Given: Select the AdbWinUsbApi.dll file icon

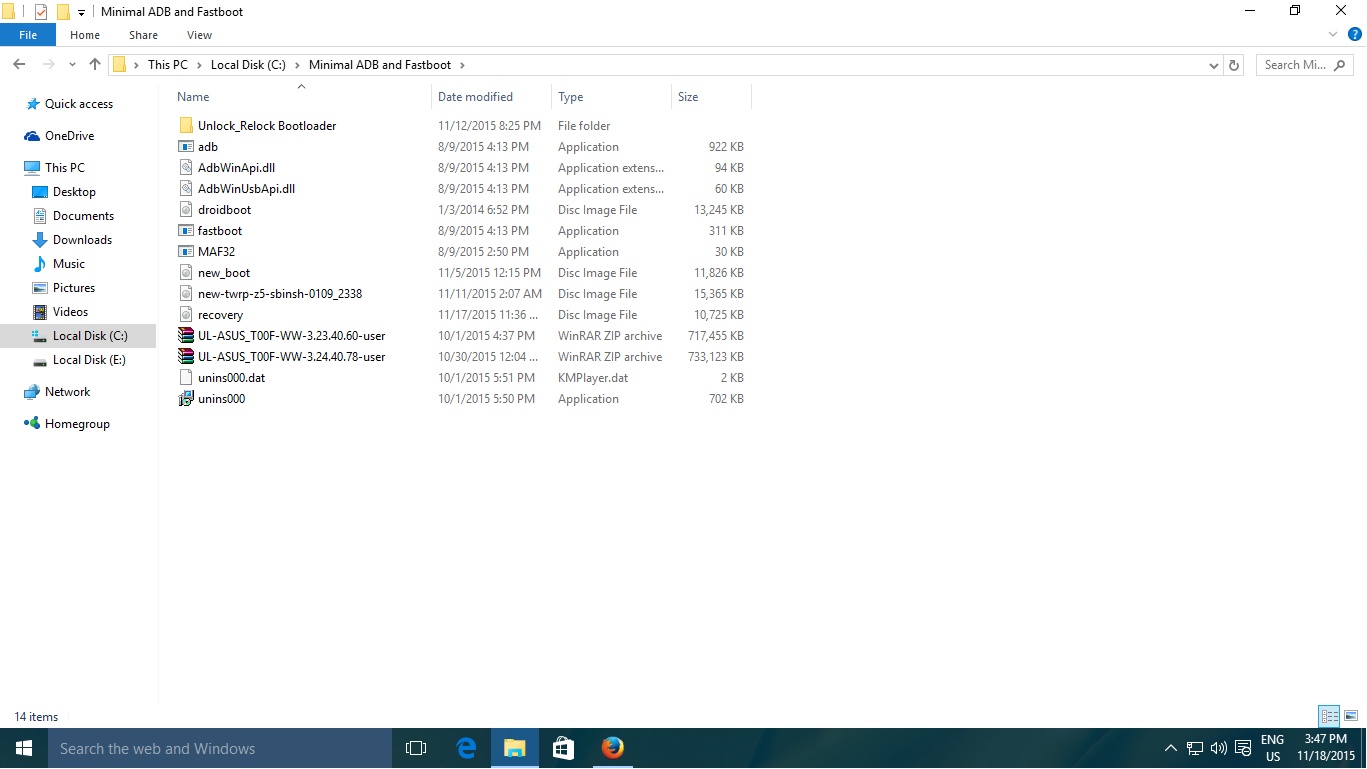Looking at the screenshot, I should click(186, 189).
